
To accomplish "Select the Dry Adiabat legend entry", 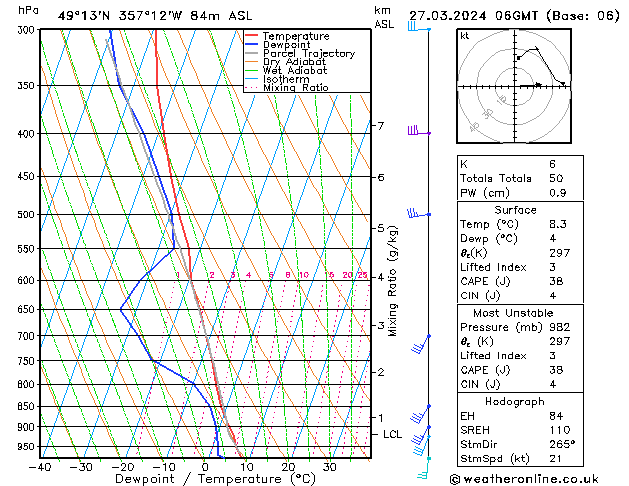I will (293, 63).
